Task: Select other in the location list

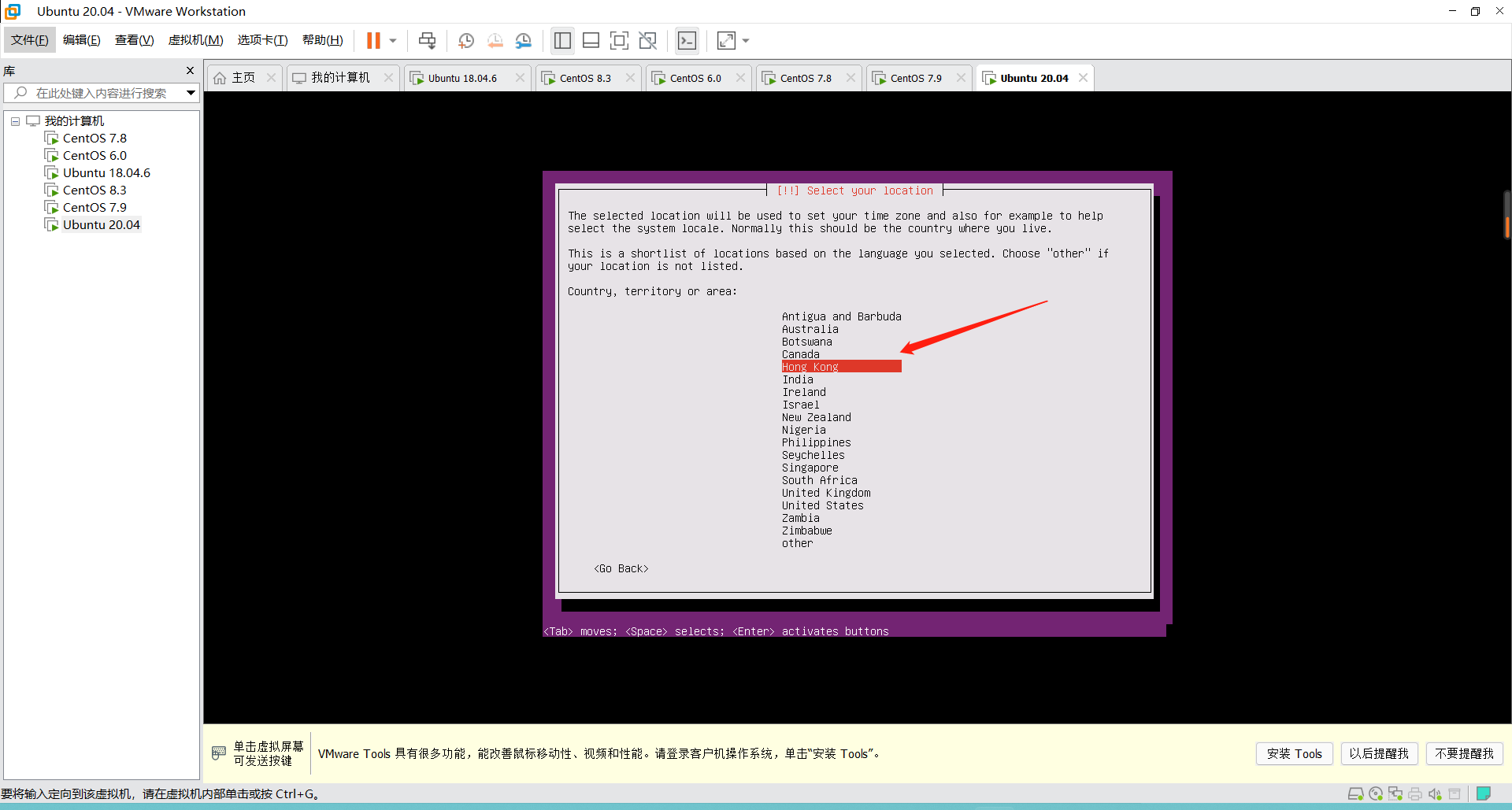Action: 798,543
